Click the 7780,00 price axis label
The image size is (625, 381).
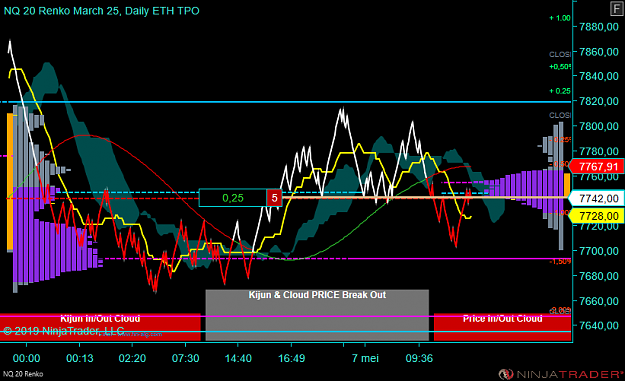click(x=599, y=151)
